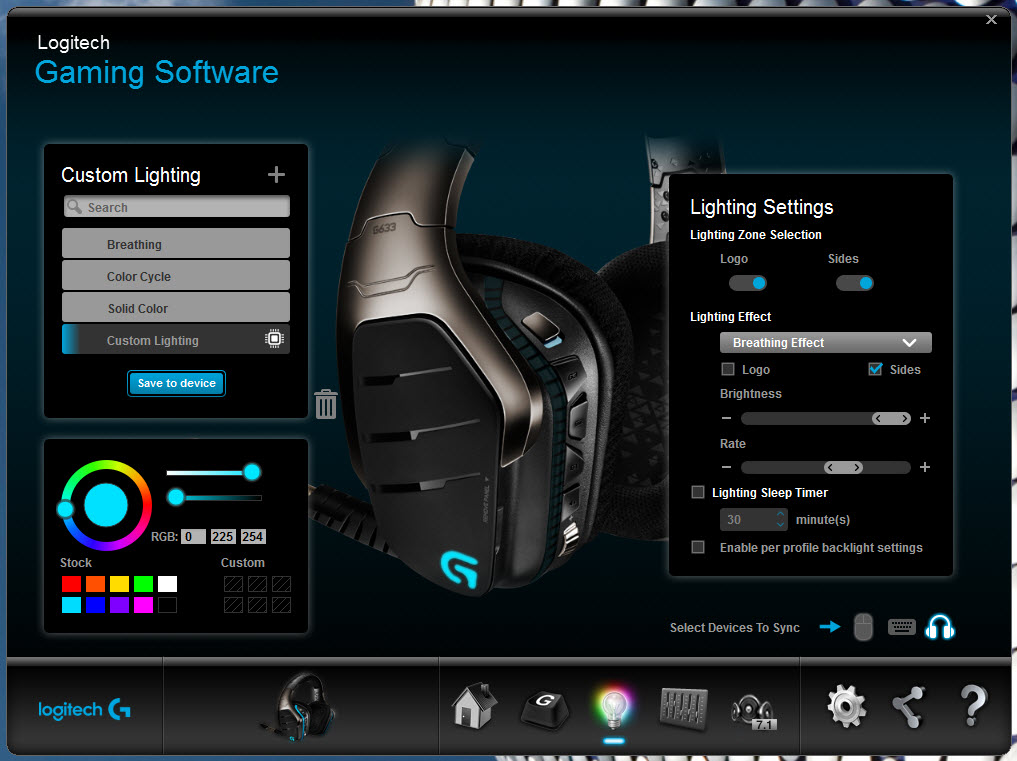Check the Logo effect checkbox
Viewport: 1017px width, 761px height.
coord(728,369)
